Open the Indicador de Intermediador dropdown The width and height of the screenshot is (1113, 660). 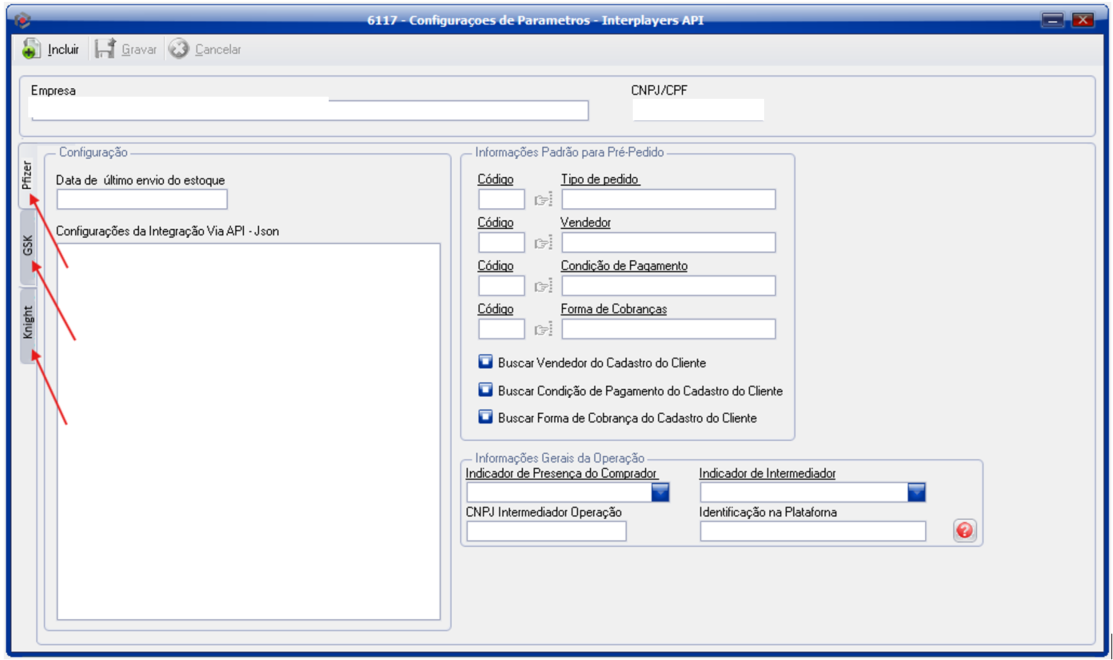[x=916, y=492]
